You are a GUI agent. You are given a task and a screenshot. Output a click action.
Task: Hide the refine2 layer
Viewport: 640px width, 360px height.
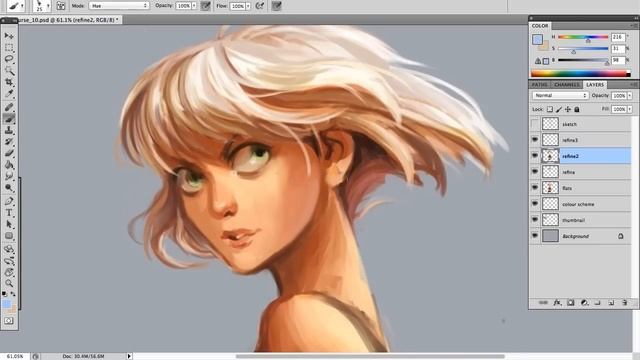pos(535,156)
